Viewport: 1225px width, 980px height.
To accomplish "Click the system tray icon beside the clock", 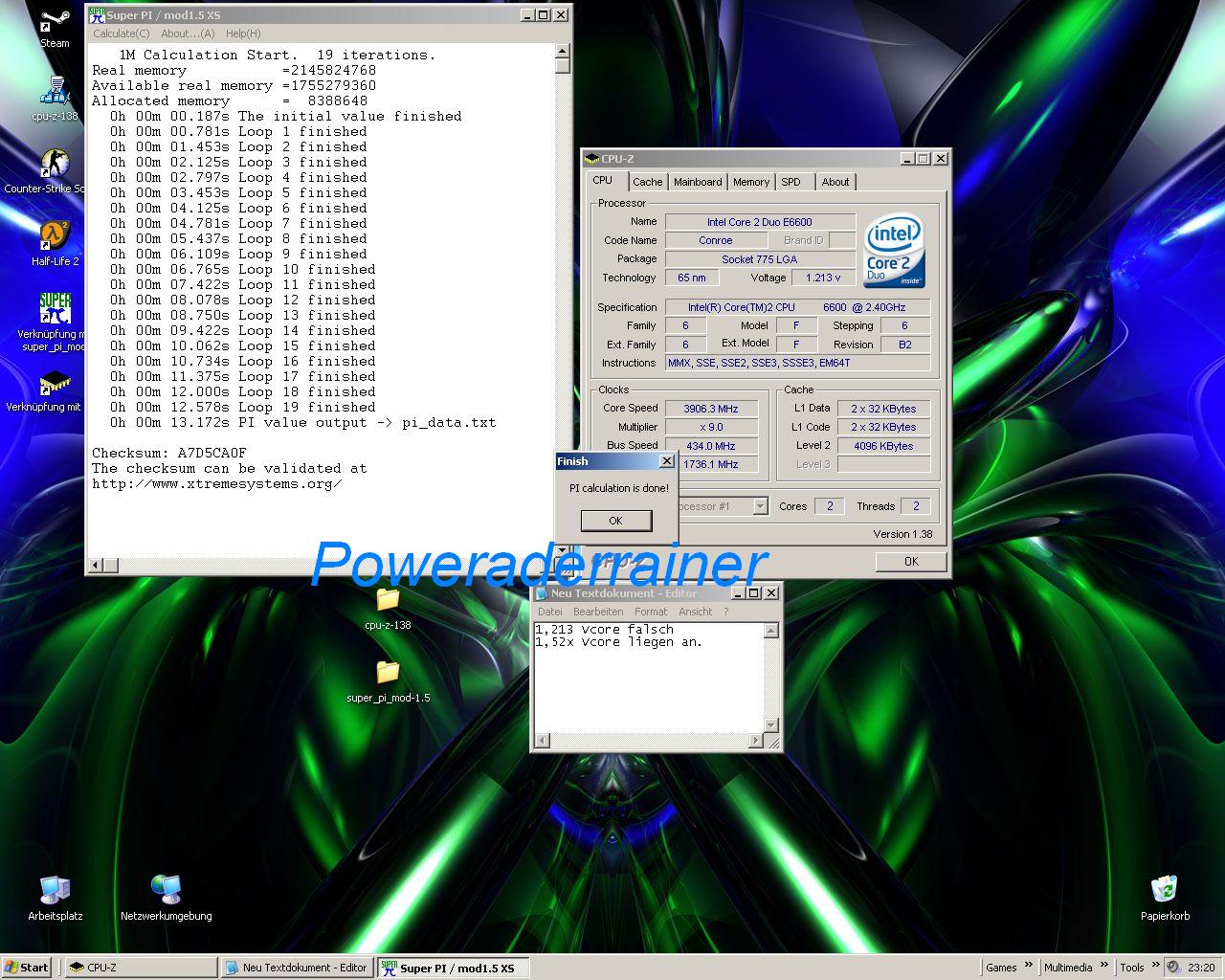I will (x=1174, y=968).
